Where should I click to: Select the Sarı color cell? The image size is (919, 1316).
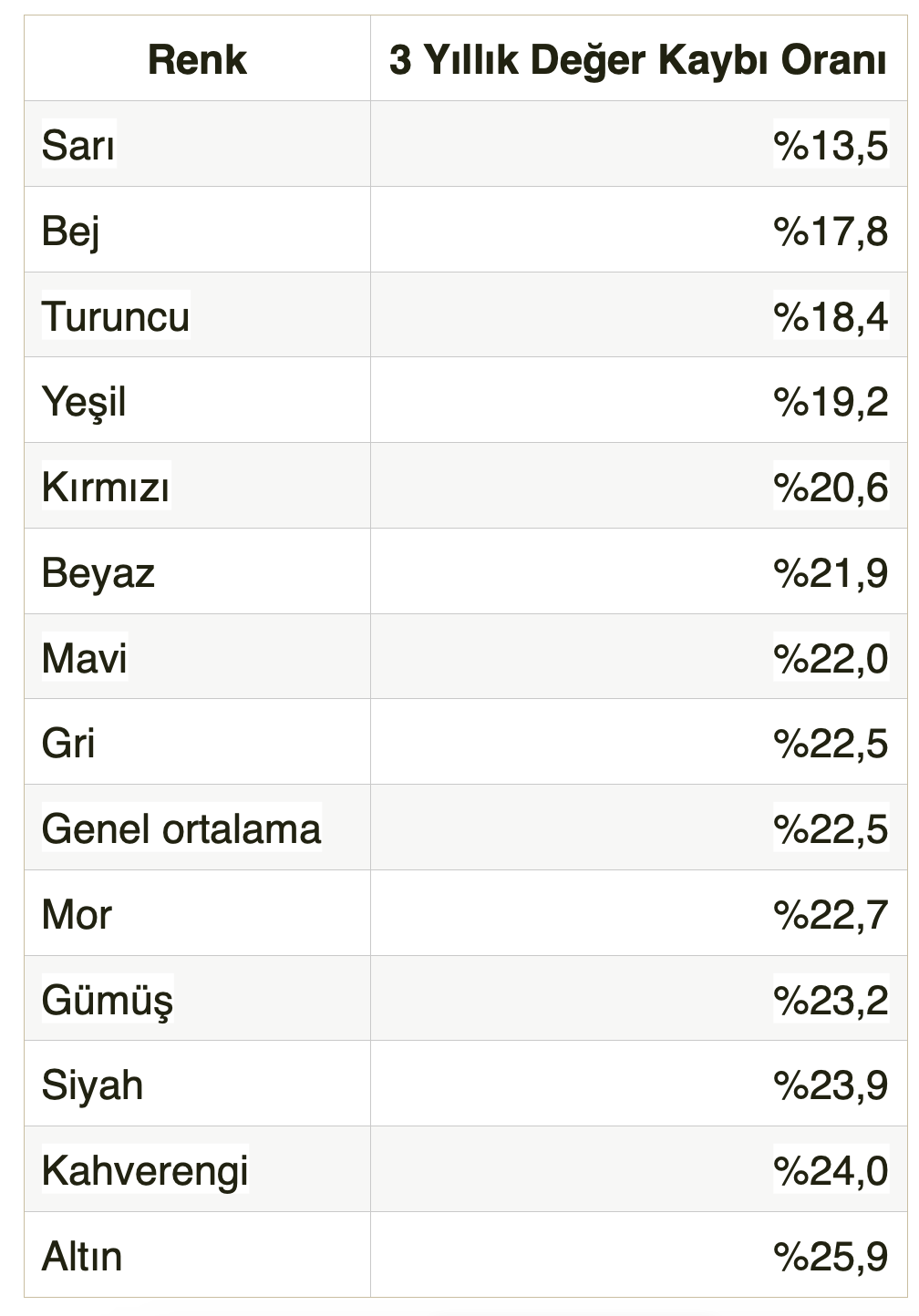coord(78,145)
